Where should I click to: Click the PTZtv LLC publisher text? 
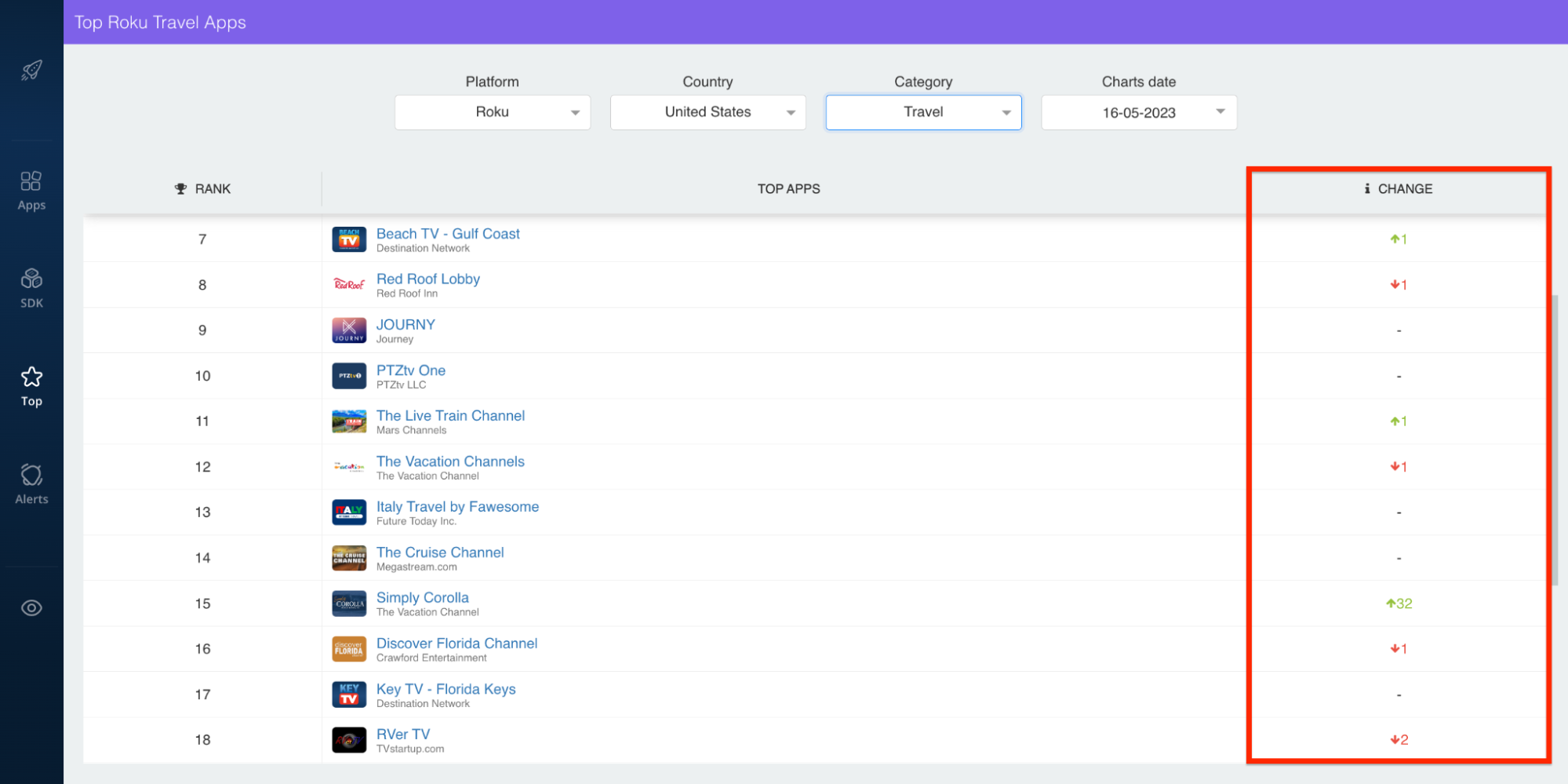(x=402, y=385)
